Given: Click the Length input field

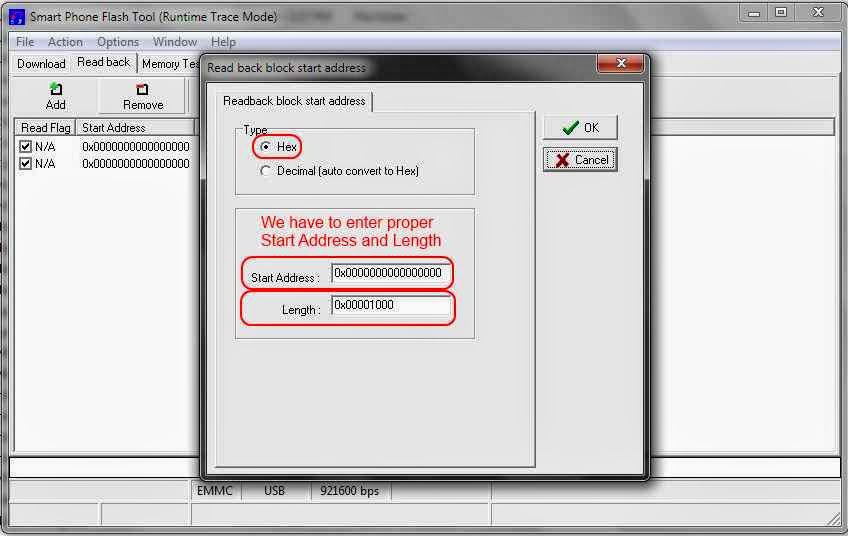Looking at the screenshot, I should [x=390, y=305].
